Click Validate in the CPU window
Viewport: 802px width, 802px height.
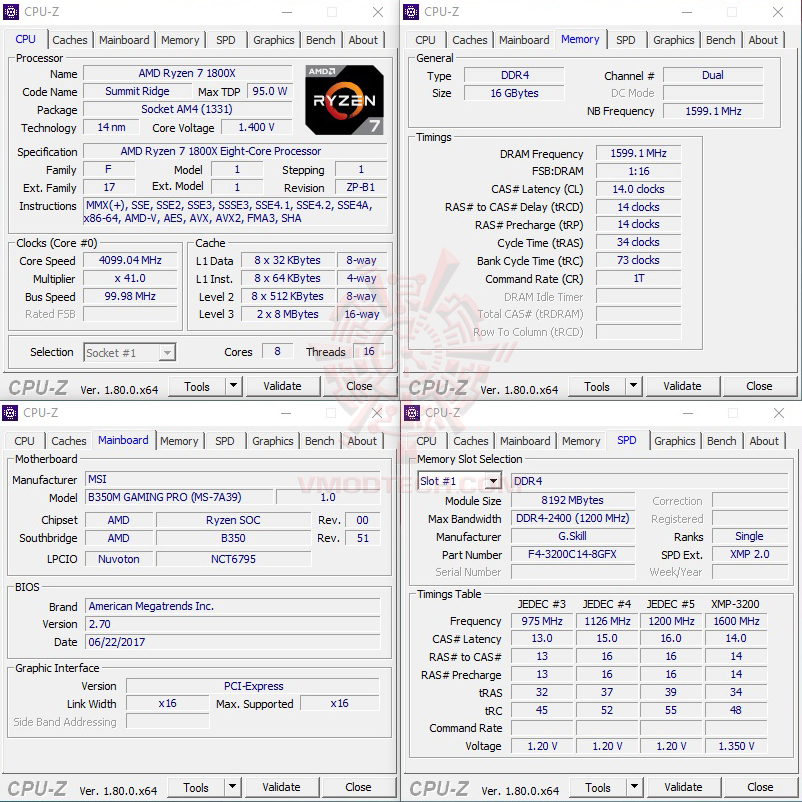[x=282, y=386]
